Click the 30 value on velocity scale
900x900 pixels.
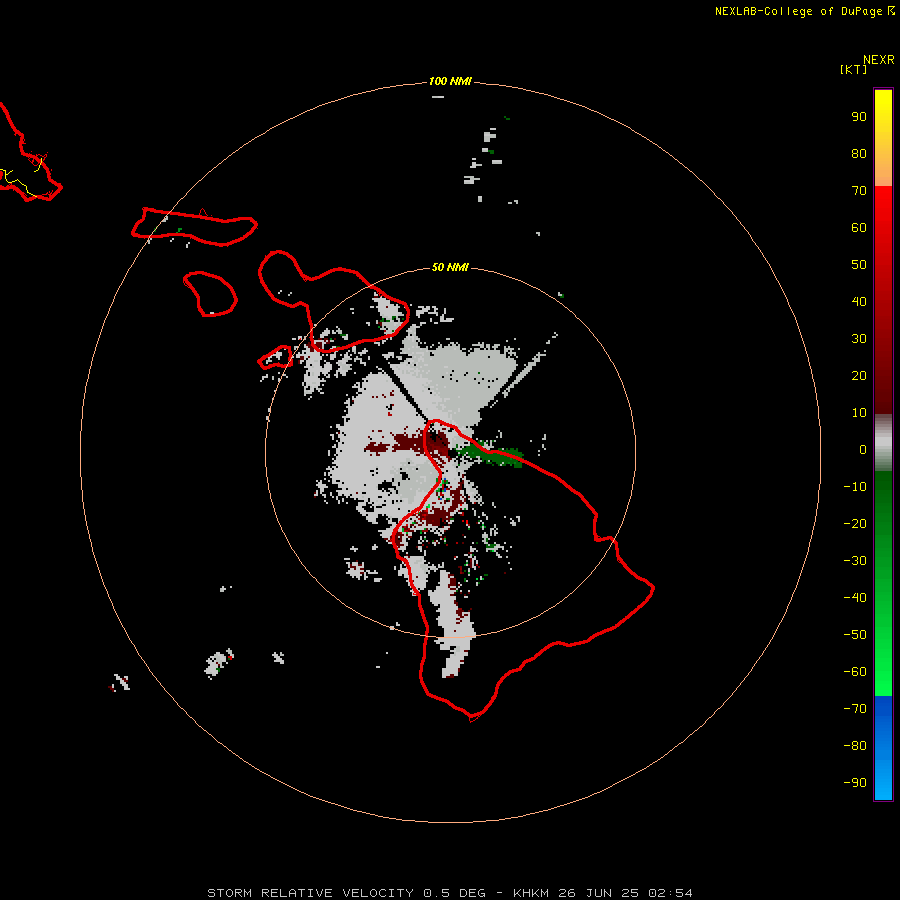(x=859, y=339)
